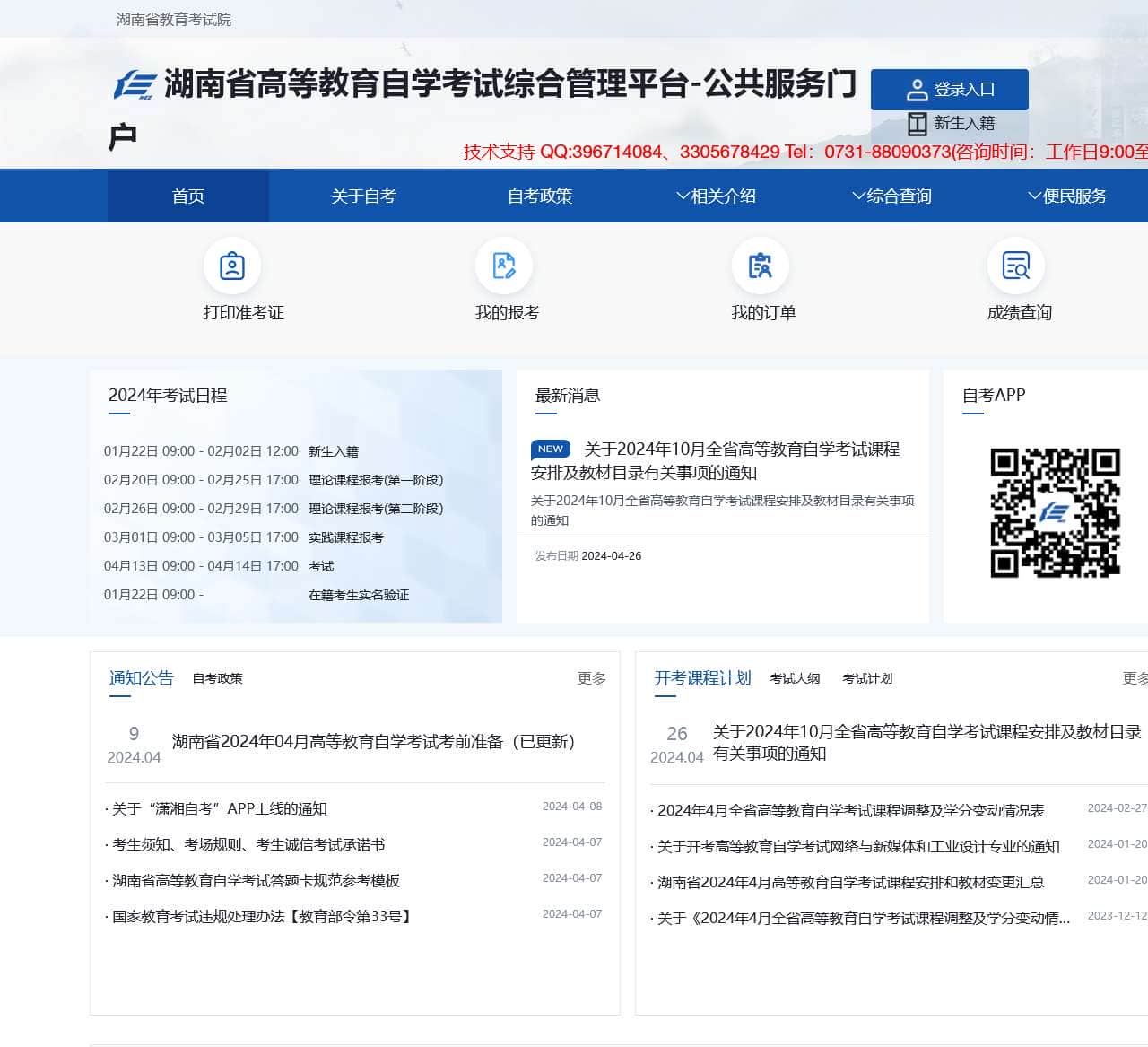This screenshot has height=1047, width=1148.
Task: Click the site logo next to the title
Action: click(135, 84)
